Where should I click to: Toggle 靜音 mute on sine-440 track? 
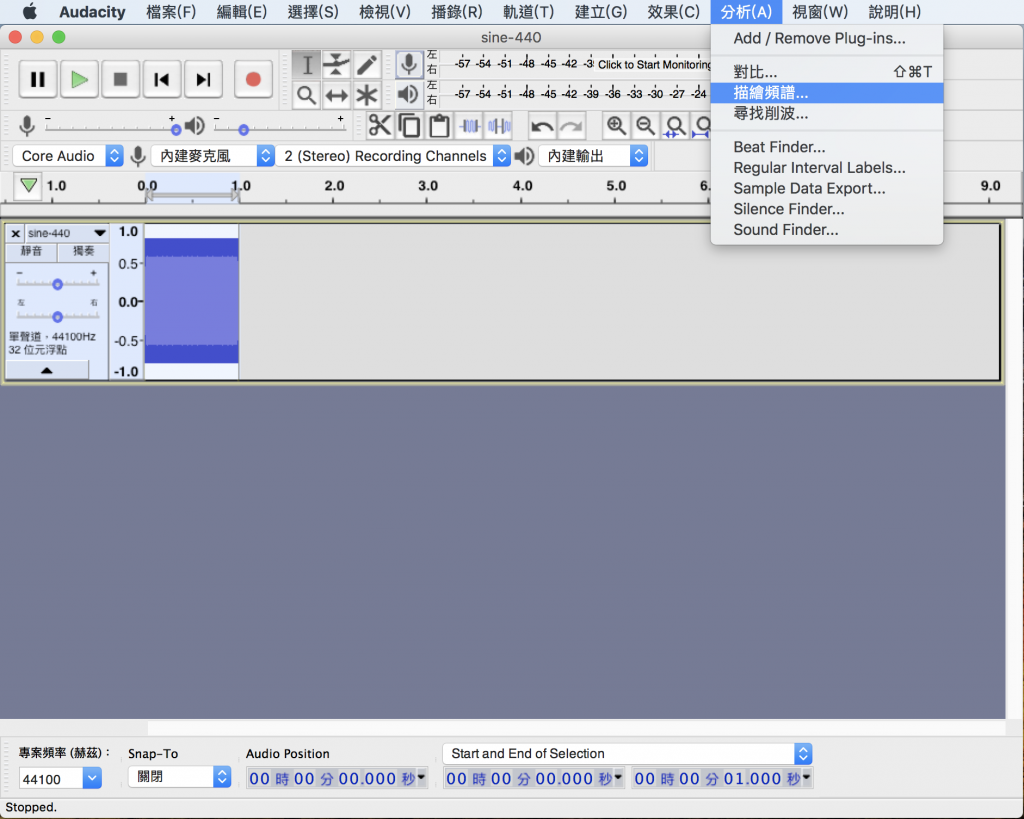click(x=31, y=251)
